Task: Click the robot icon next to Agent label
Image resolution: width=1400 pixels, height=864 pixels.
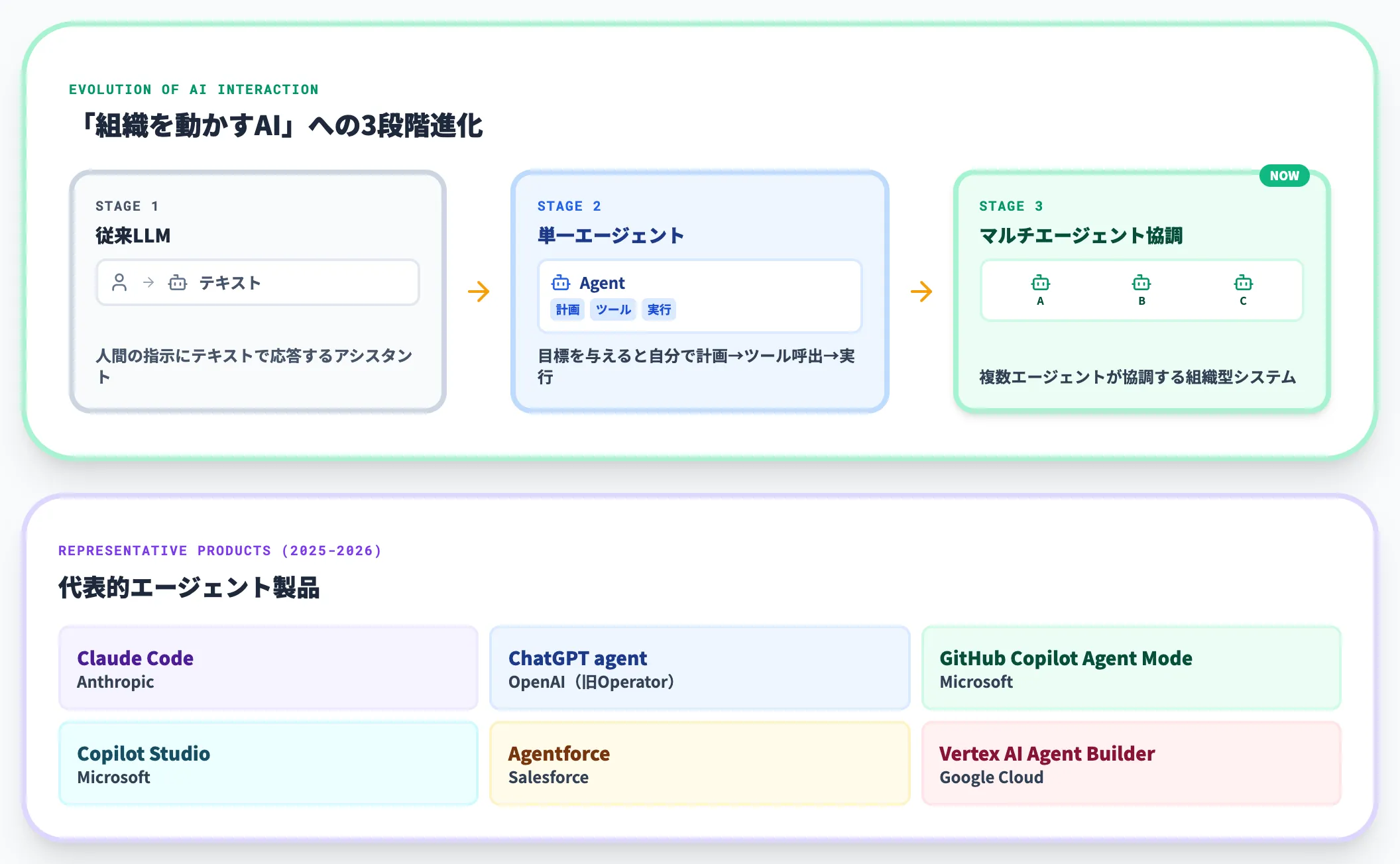Action: pyautogui.click(x=561, y=283)
